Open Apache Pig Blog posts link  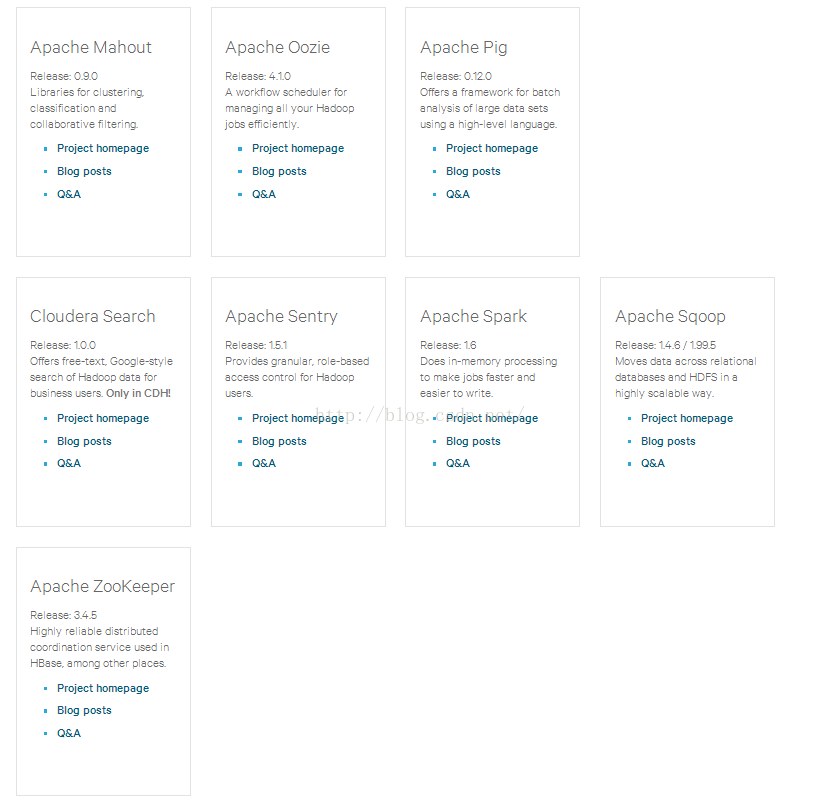473,172
